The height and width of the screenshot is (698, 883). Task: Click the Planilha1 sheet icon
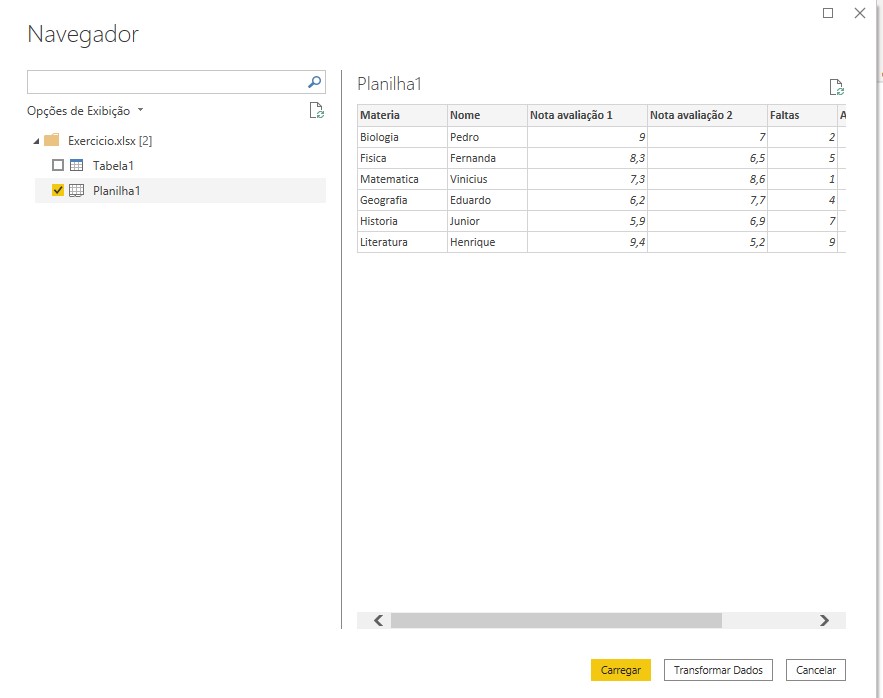(76, 190)
